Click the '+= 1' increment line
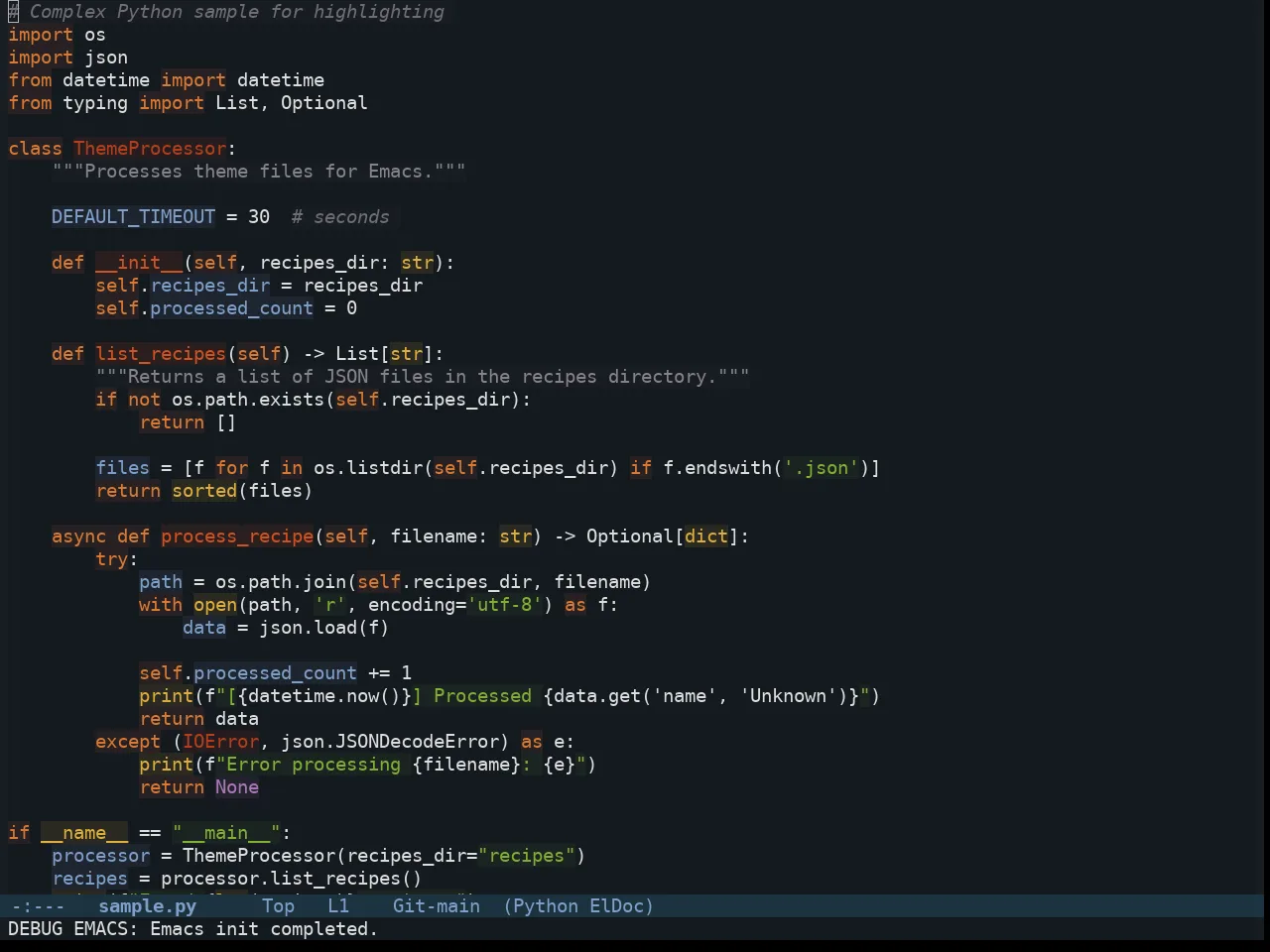The width and height of the screenshot is (1270, 952). 275,673
